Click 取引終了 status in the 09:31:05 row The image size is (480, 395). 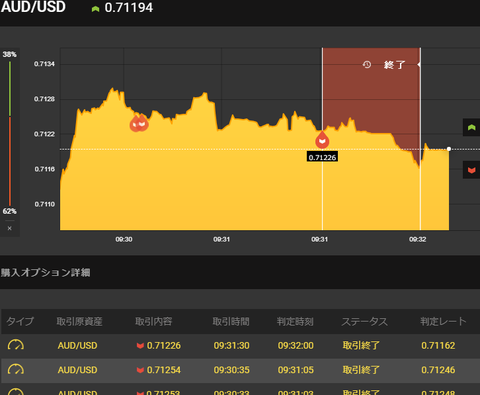361,370
